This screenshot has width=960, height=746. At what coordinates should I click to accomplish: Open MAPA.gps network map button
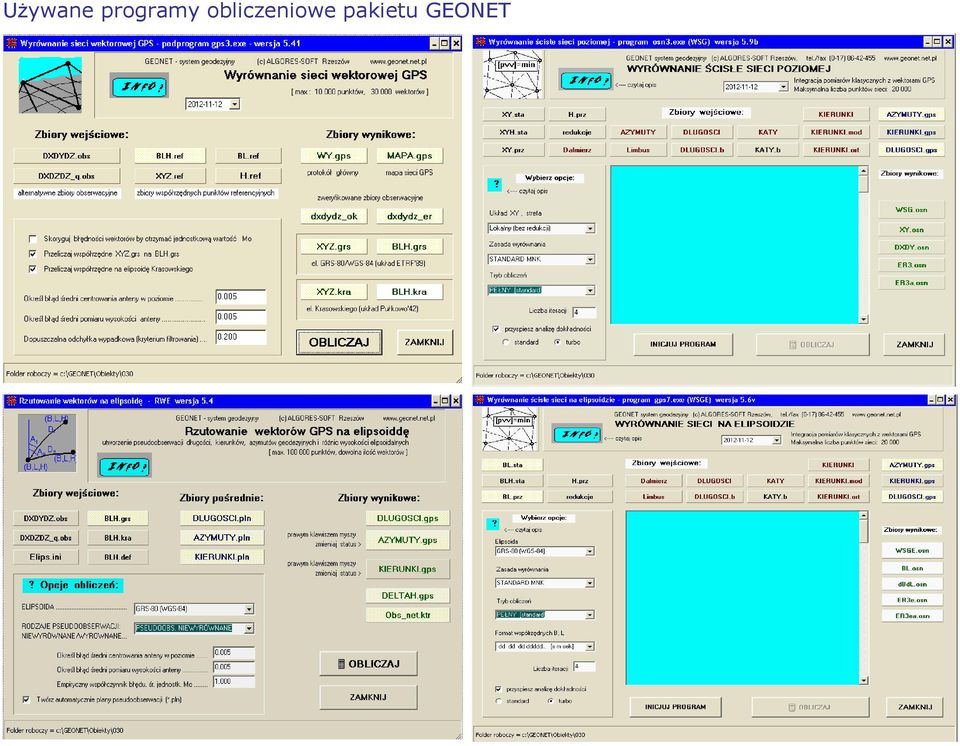(x=409, y=156)
